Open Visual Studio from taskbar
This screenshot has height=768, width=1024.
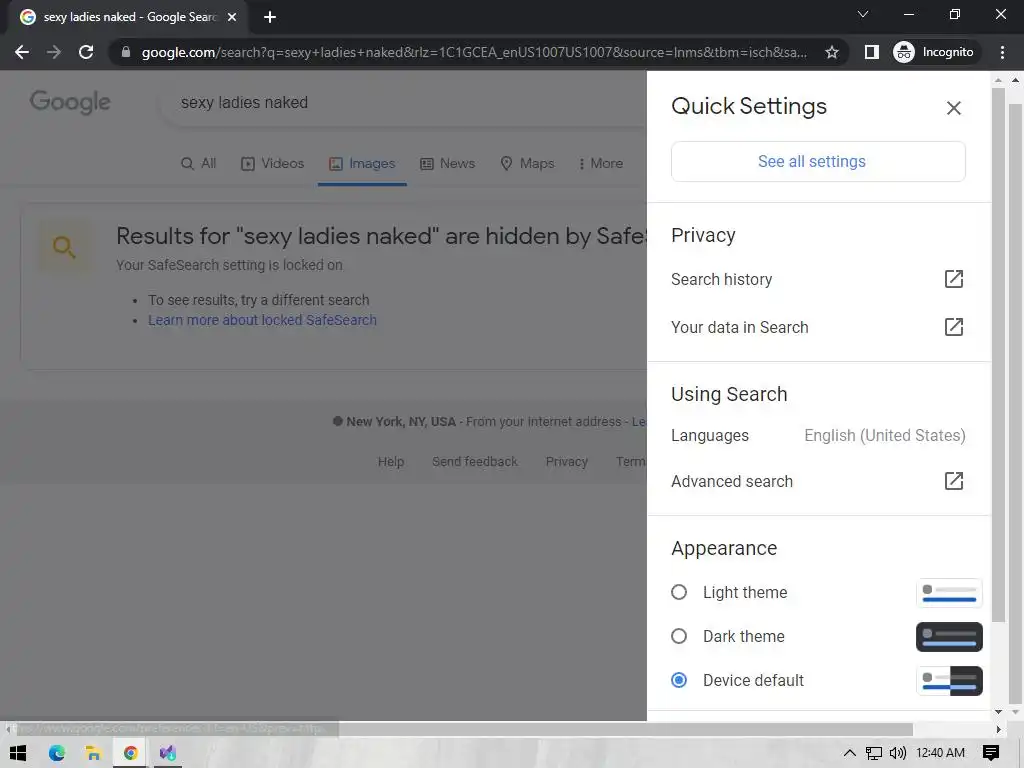(168, 753)
